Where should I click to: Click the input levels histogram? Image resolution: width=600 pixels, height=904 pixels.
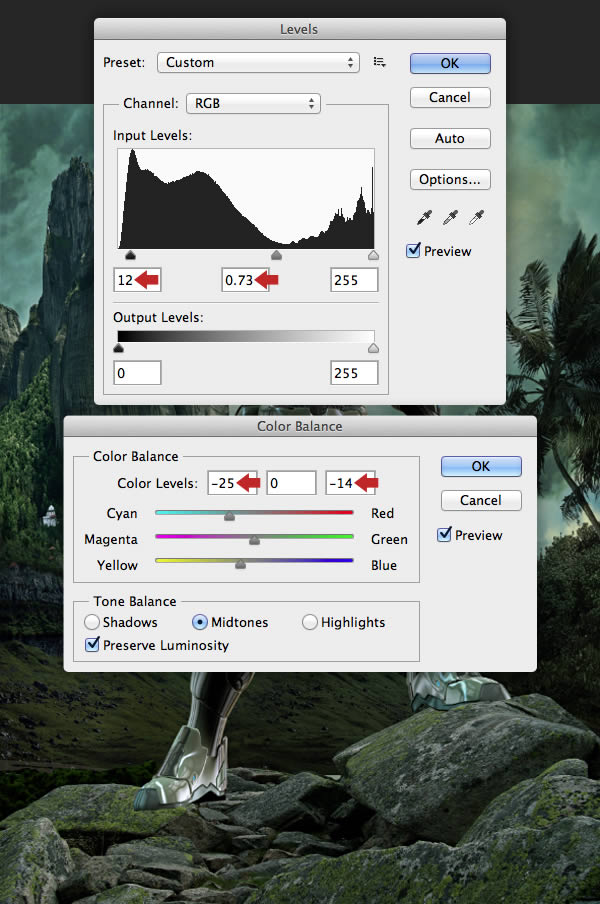pyautogui.click(x=246, y=199)
